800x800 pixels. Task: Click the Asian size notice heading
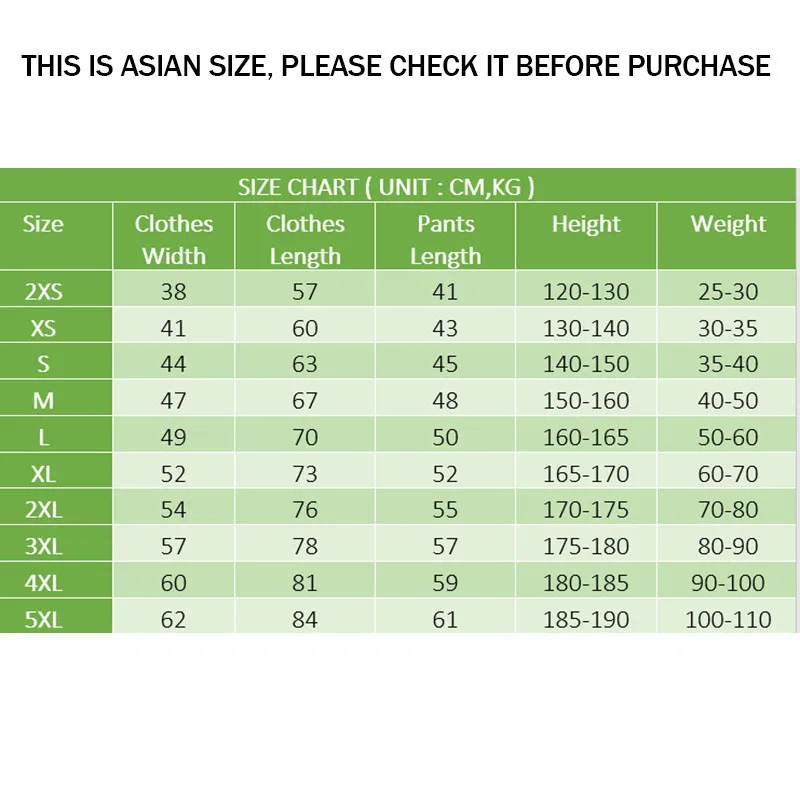396,66
